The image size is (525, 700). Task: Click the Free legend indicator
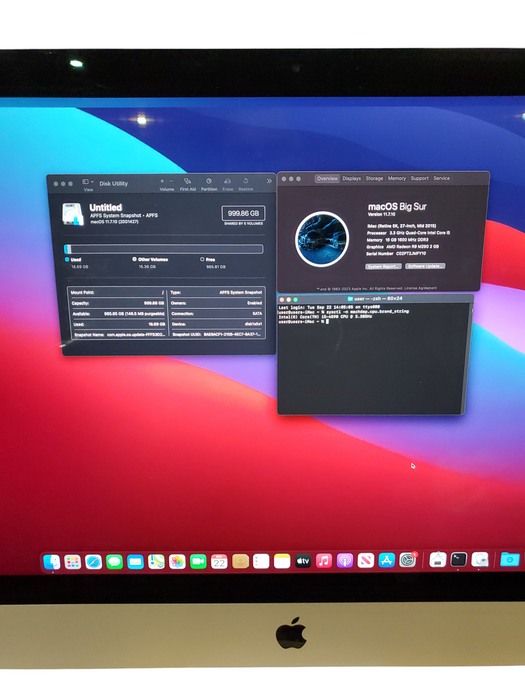202,259
